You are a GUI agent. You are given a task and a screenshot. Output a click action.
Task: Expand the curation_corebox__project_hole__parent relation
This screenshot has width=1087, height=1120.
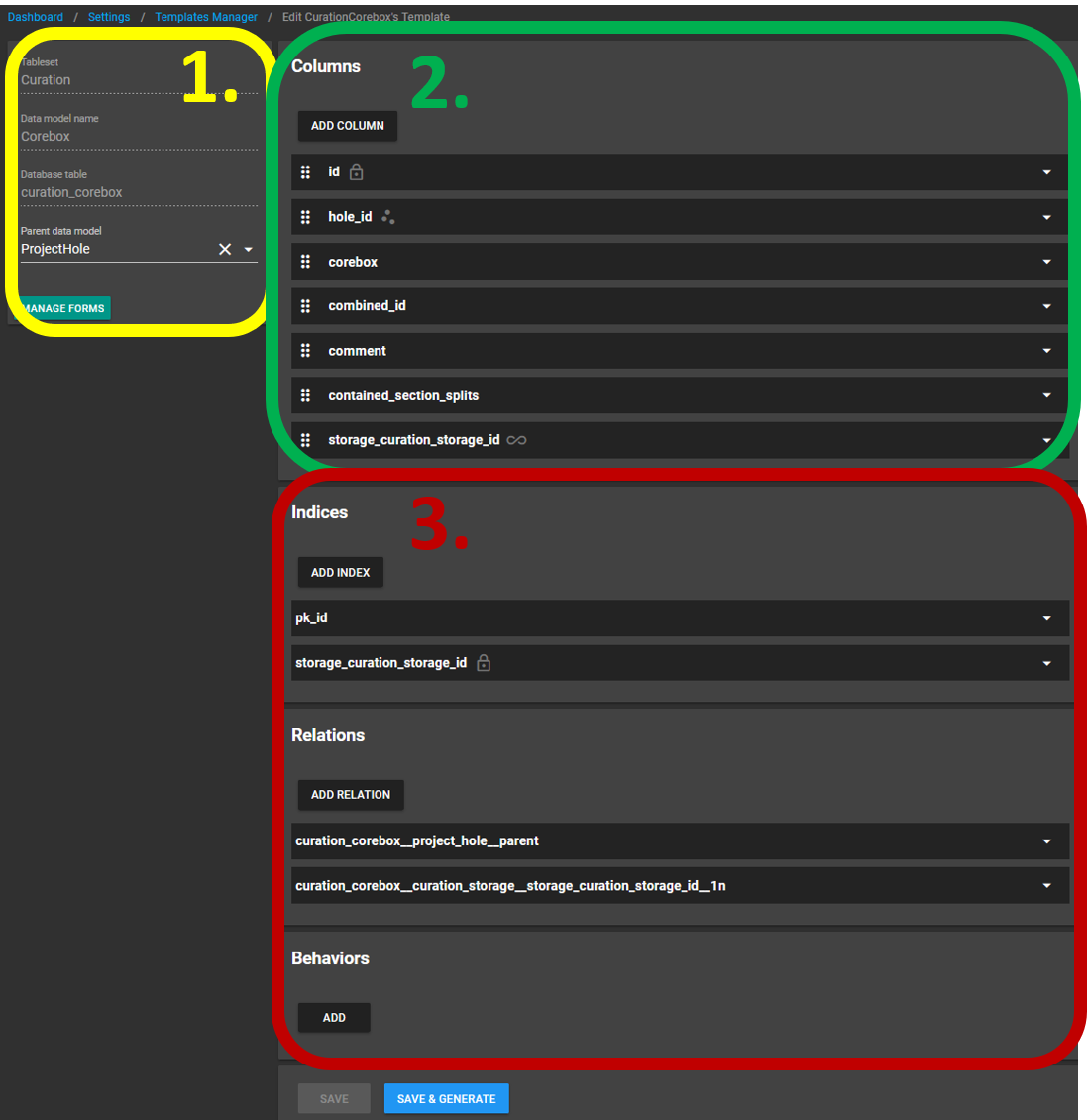(x=1046, y=840)
